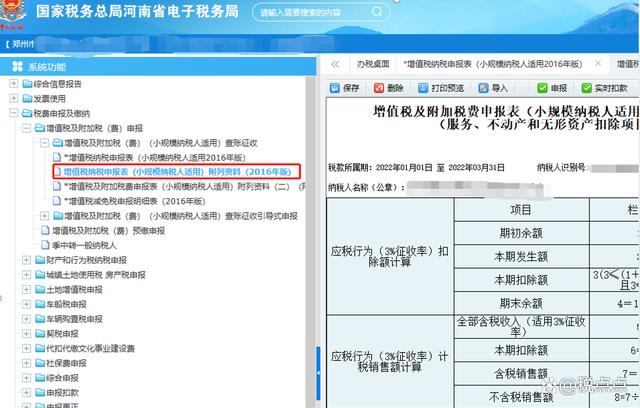The height and width of the screenshot is (408, 640).
Task: Expand the 代扣代缴文化事业建设费 node
Action: click(26, 348)
